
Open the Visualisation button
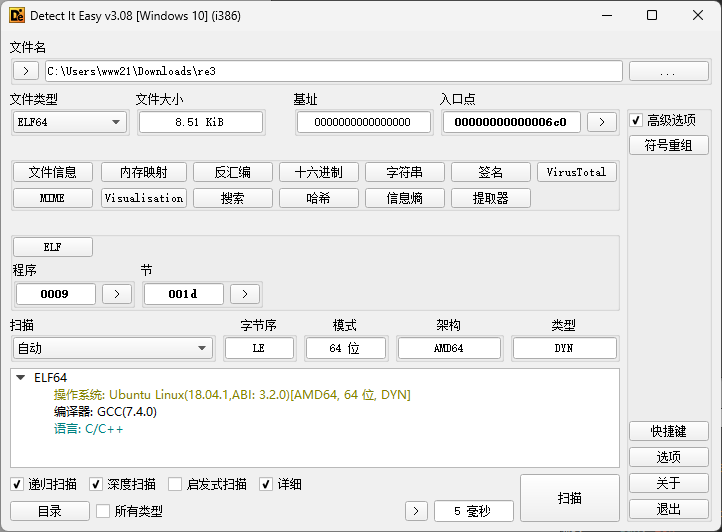point(144,198)
